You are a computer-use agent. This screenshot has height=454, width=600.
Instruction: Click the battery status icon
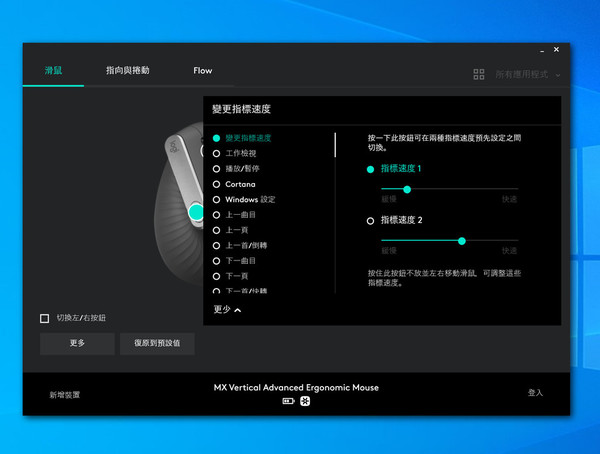pyautogui.click(x=288, y=401)
